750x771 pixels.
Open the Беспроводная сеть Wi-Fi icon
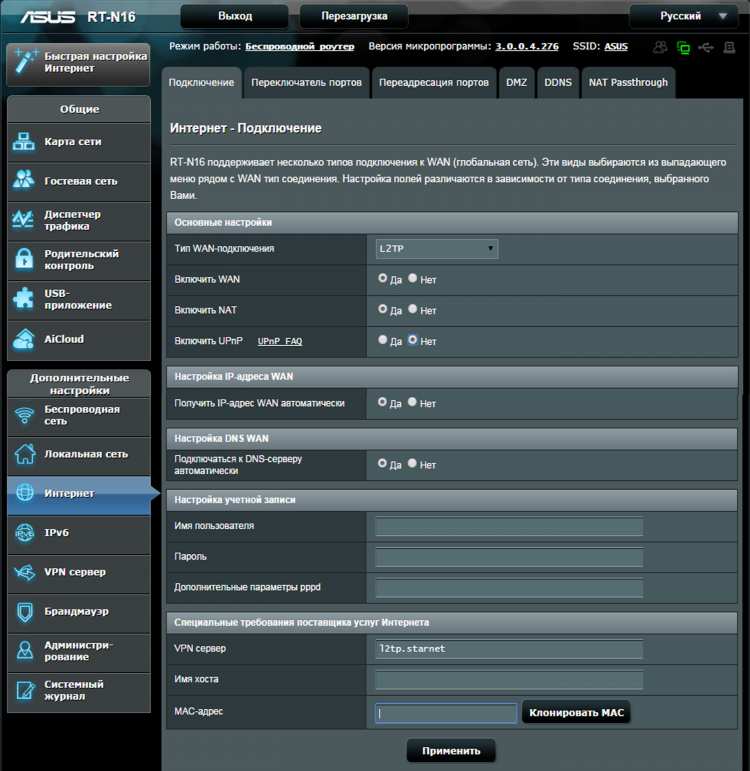(24, 415)
